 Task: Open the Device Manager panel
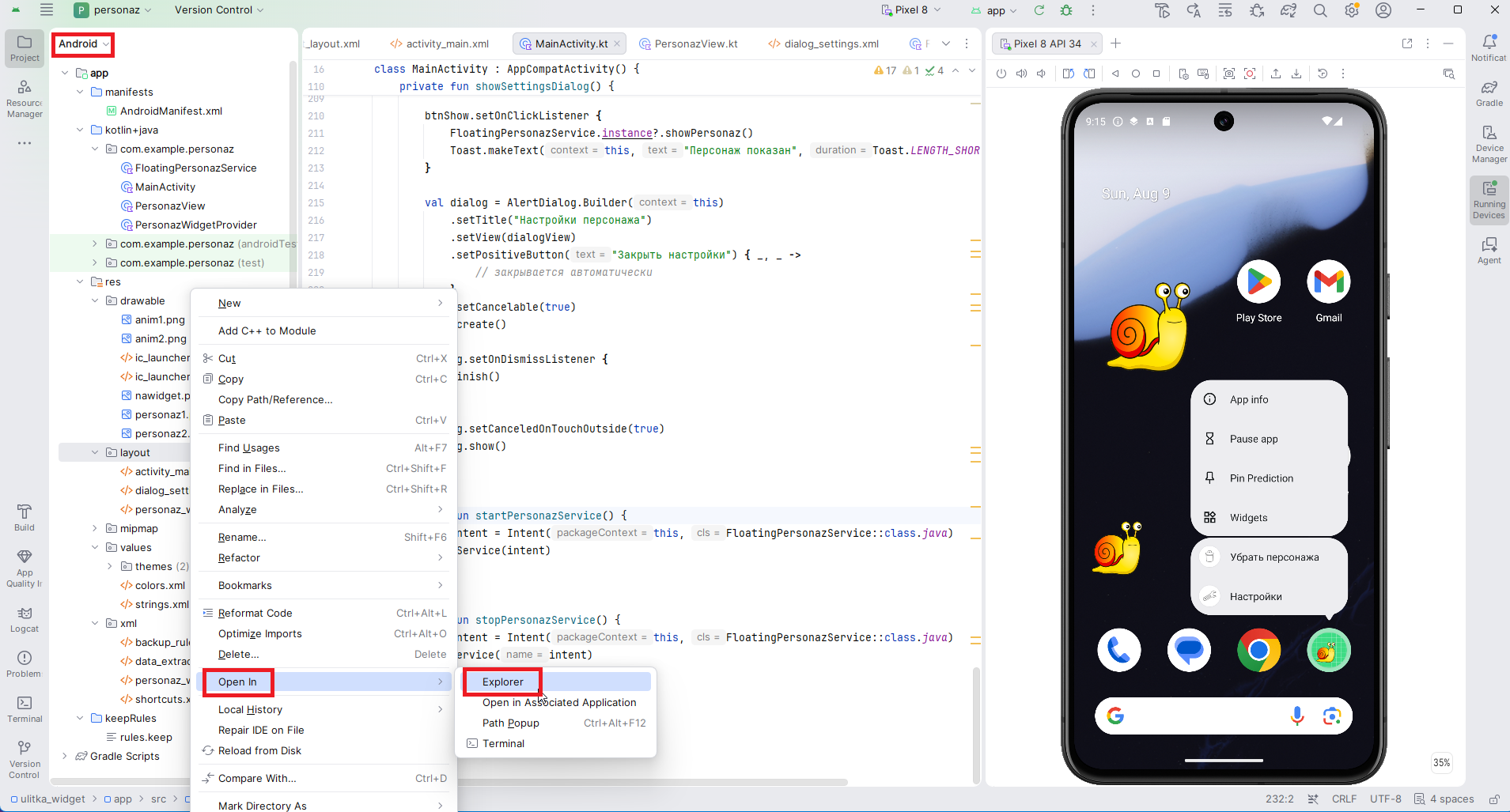point(1489,143)
